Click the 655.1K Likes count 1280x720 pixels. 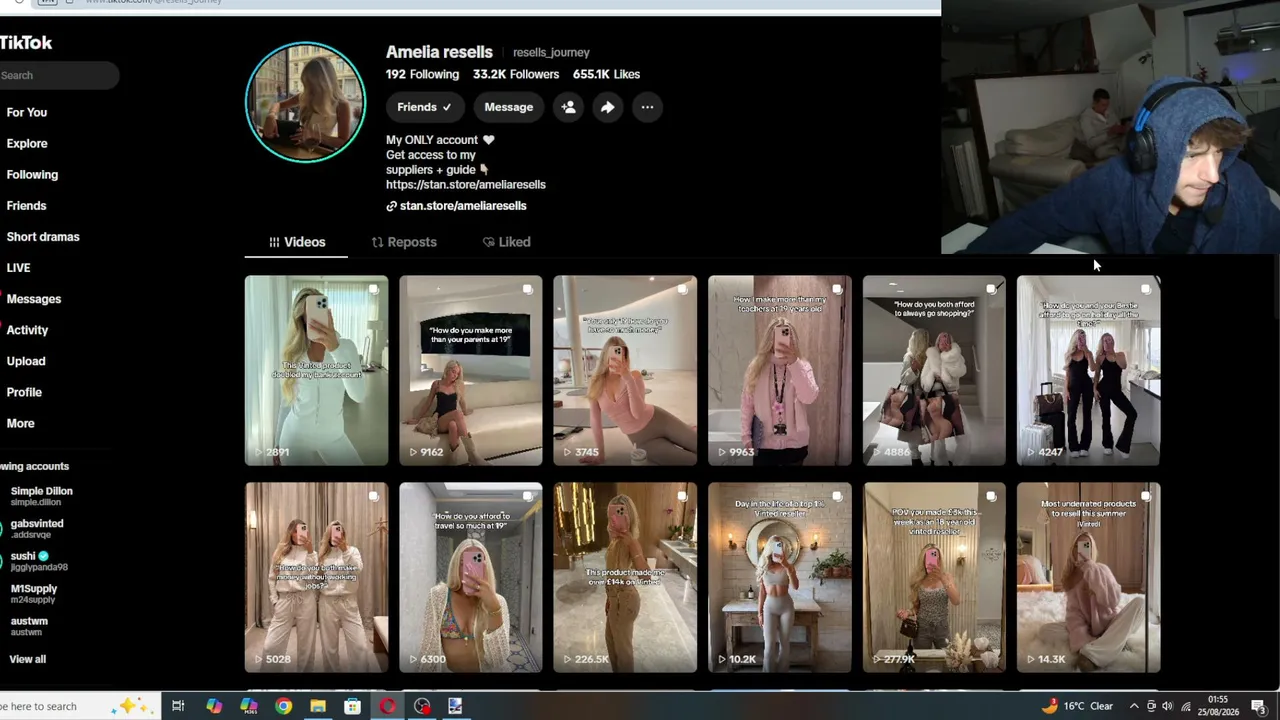[x=606, y=74]
